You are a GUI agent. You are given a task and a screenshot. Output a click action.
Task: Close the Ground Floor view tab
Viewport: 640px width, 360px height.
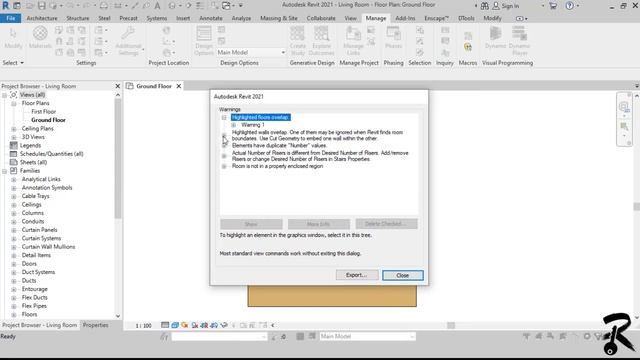(179, 86)
